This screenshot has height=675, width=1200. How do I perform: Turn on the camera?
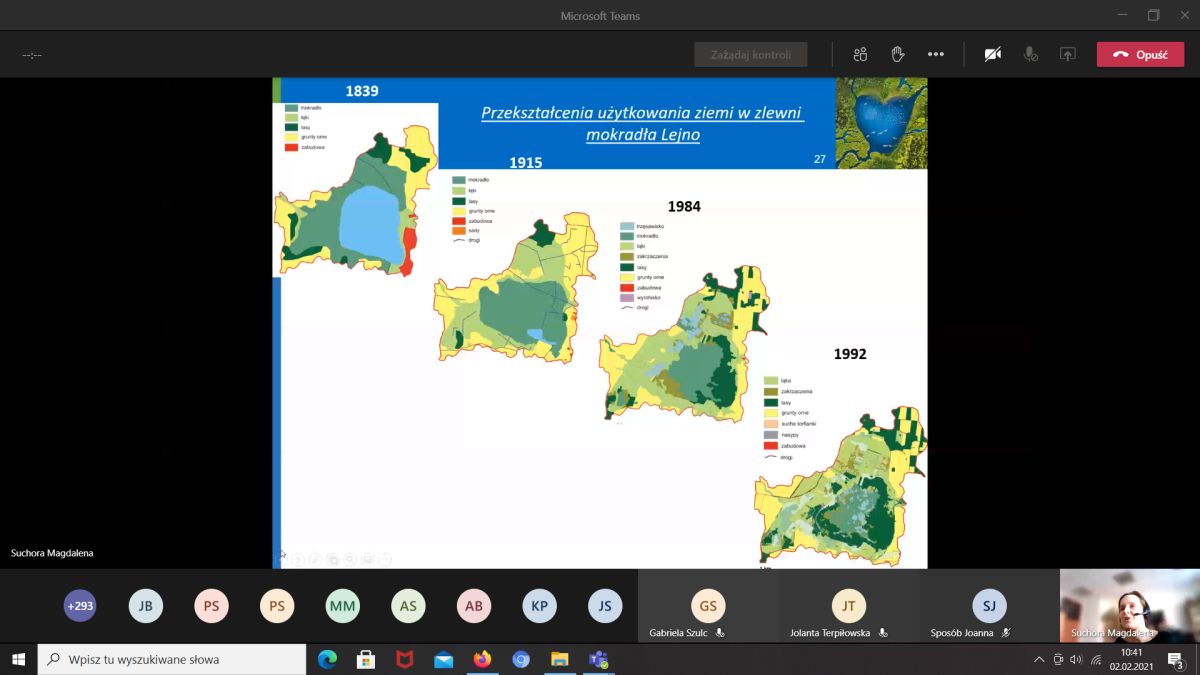992,55
